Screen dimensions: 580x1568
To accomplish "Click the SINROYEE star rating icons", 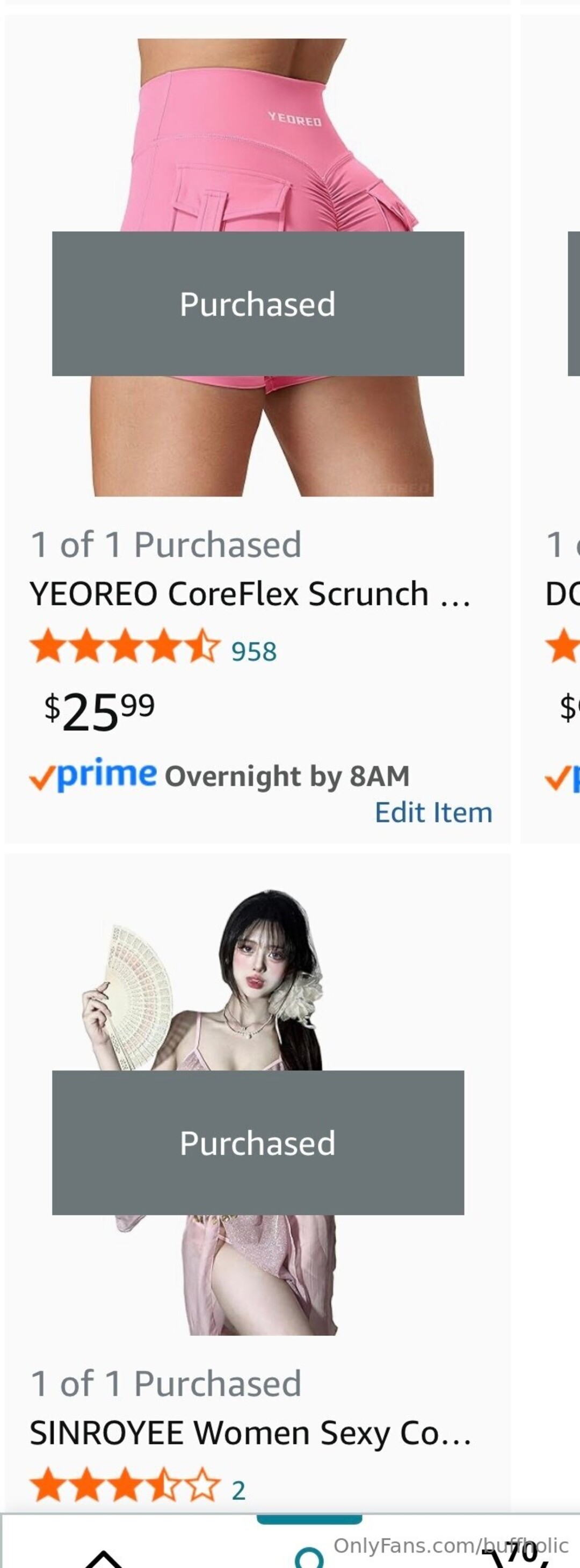I will (125, 1484).
